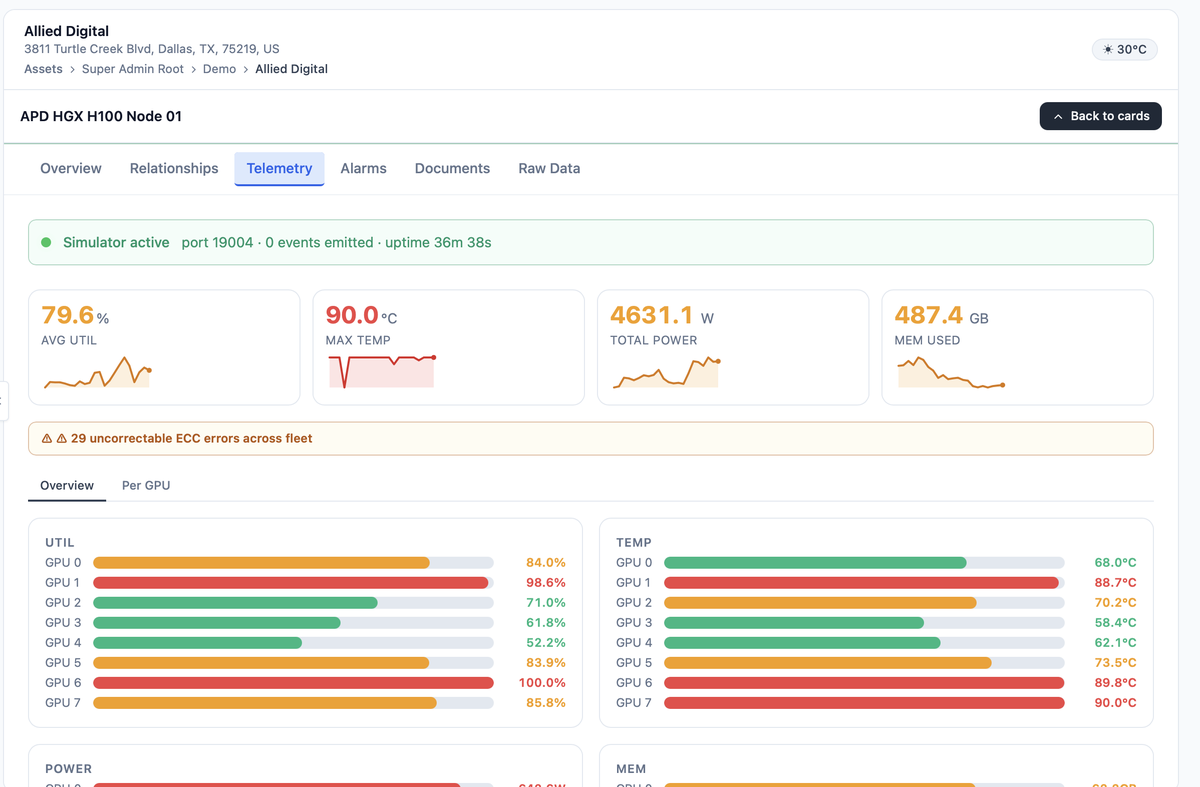Click the 4631.1 W total power value

pos(662,315)
